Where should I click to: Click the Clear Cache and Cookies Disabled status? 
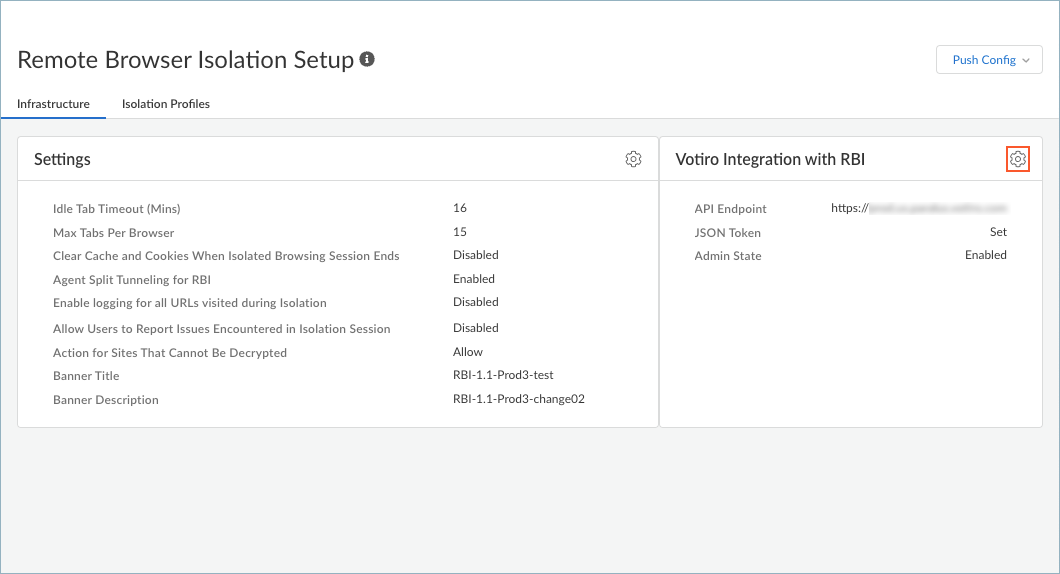476,255
